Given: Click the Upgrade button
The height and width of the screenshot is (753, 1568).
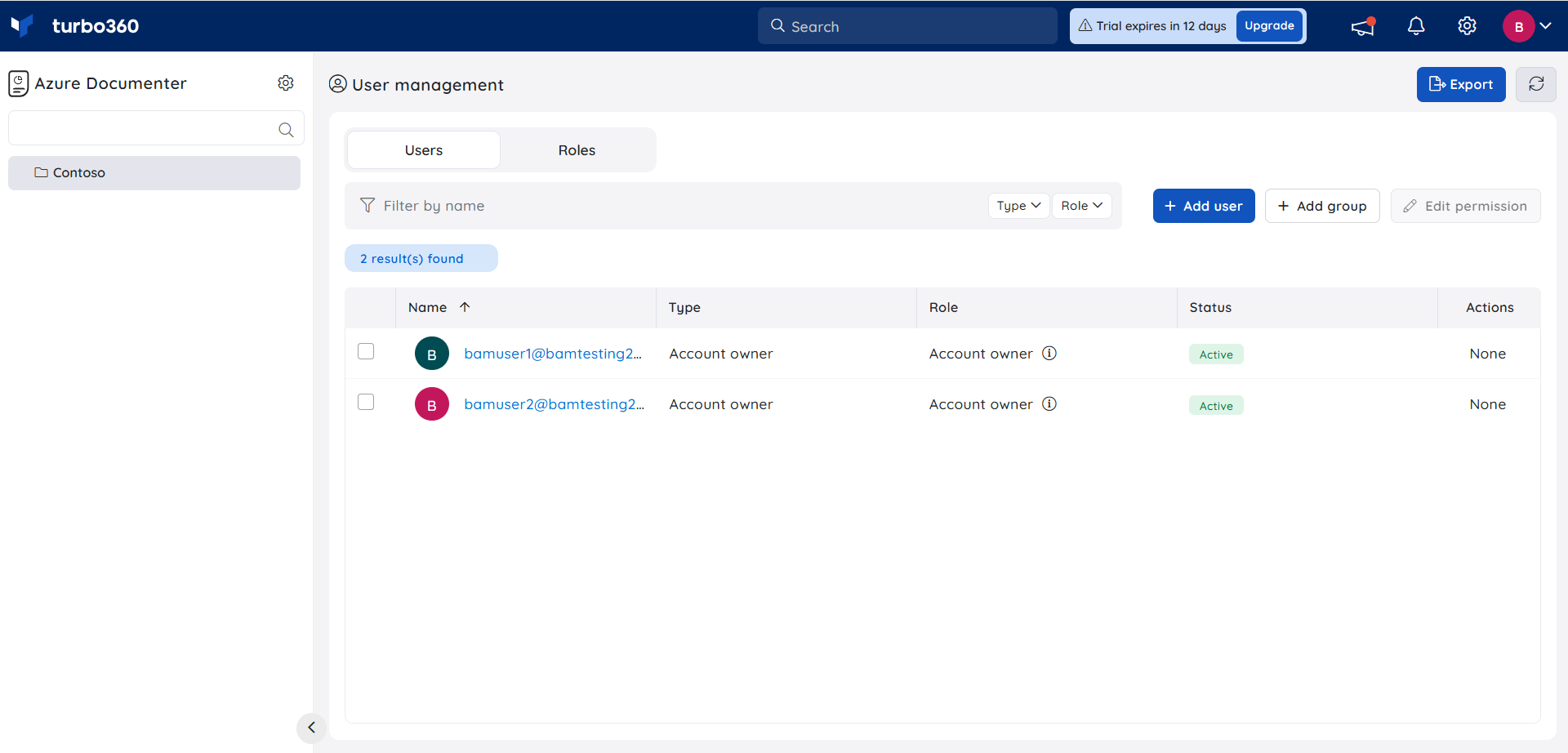Looking at the screenshot, I should pos(1269,26).
